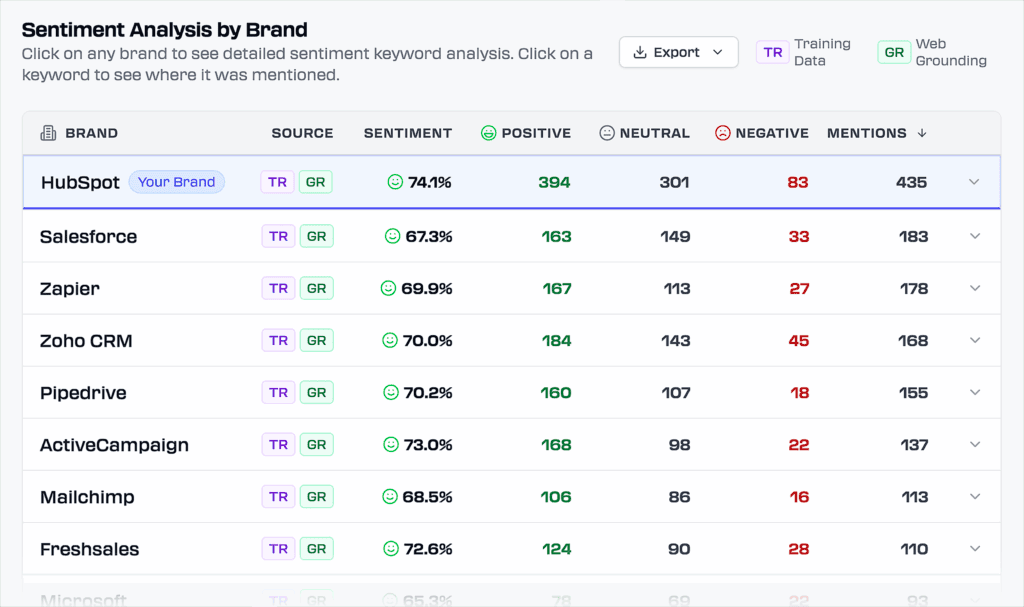1024x607 pixels.
Task: Click the building icon in the Brand header
Action: coord(47,132)
